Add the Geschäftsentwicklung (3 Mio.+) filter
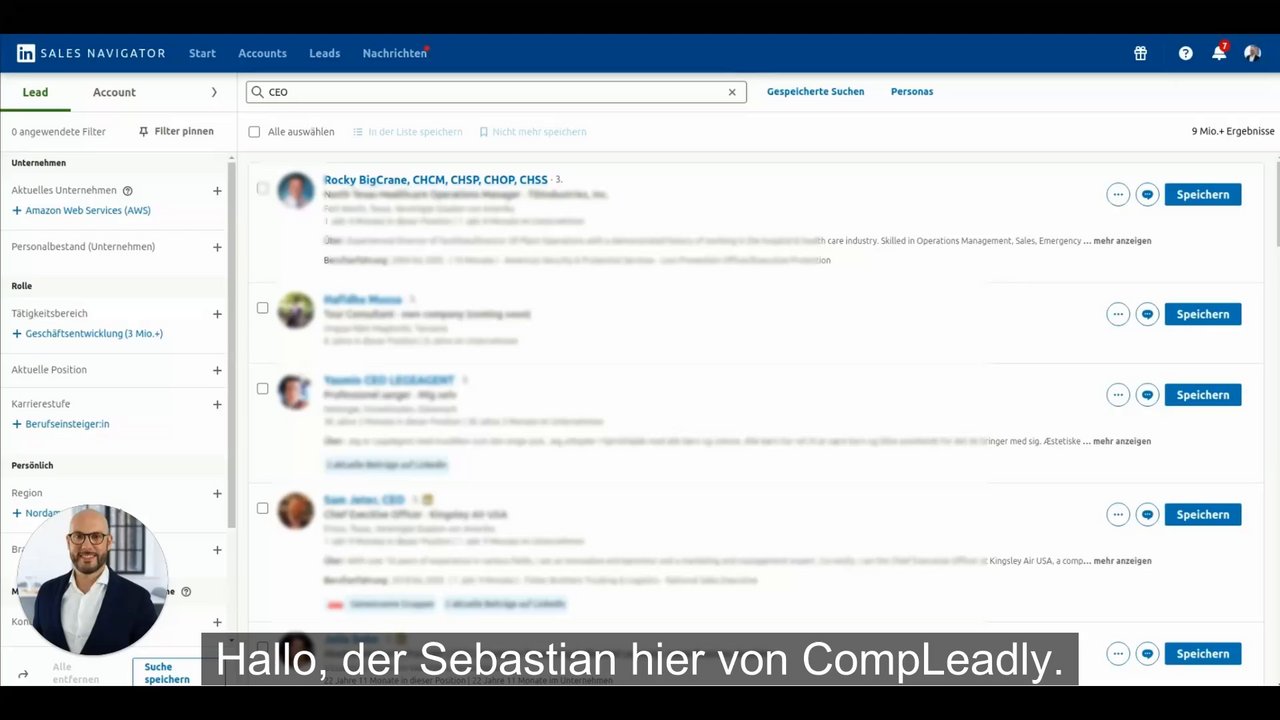The image size is (1280, 720). 87,334
